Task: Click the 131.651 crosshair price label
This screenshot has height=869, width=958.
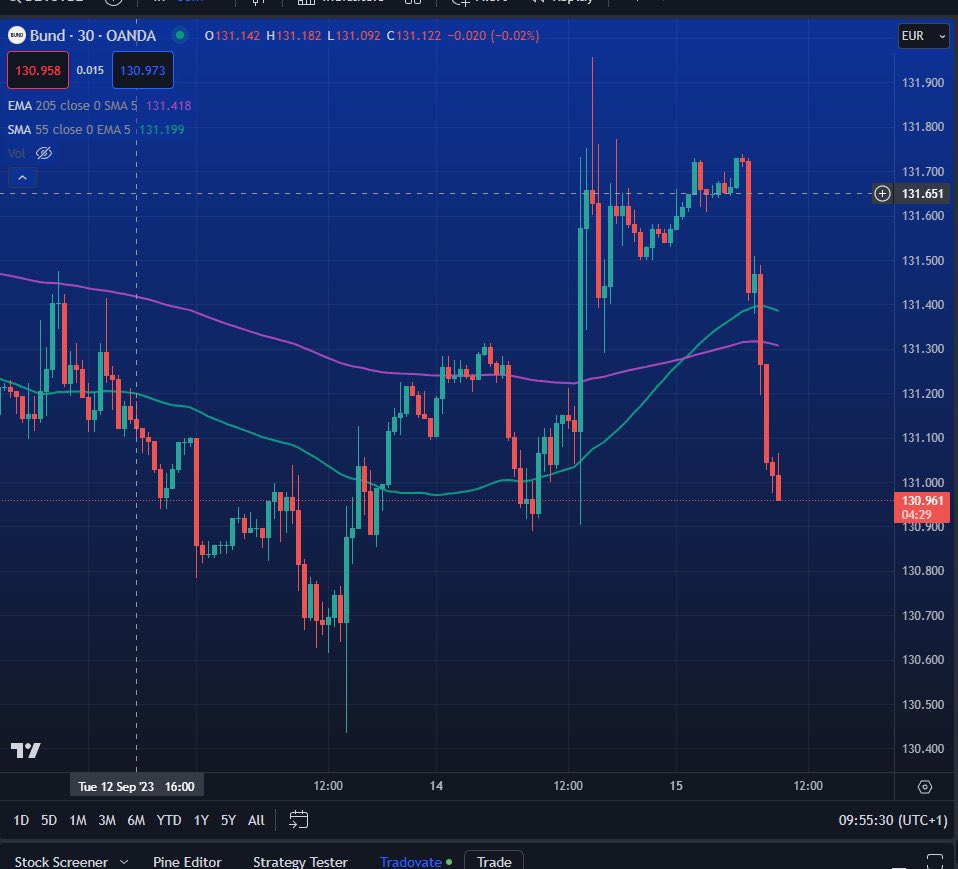Action: click(923, 194)
